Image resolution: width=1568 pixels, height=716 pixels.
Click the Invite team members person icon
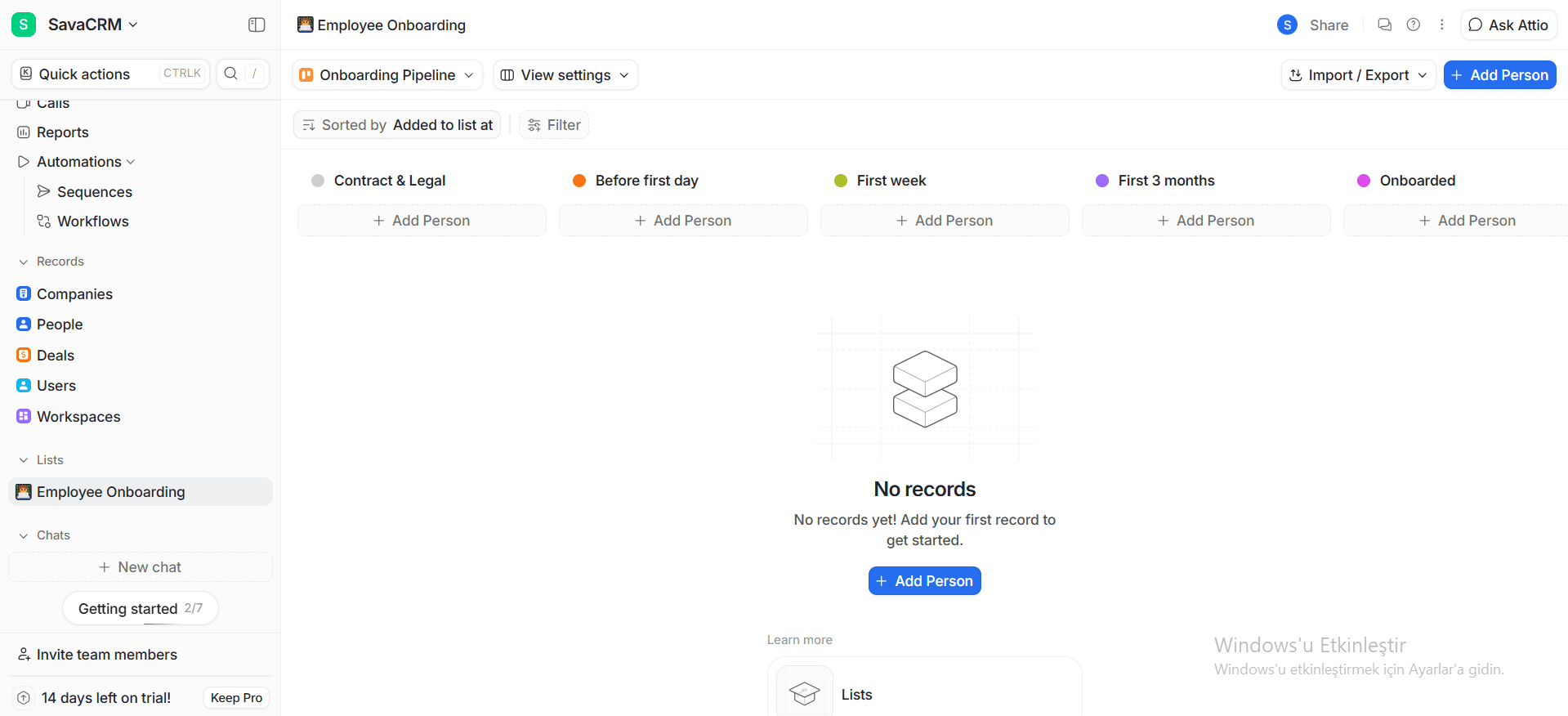(x=25, y=655)
